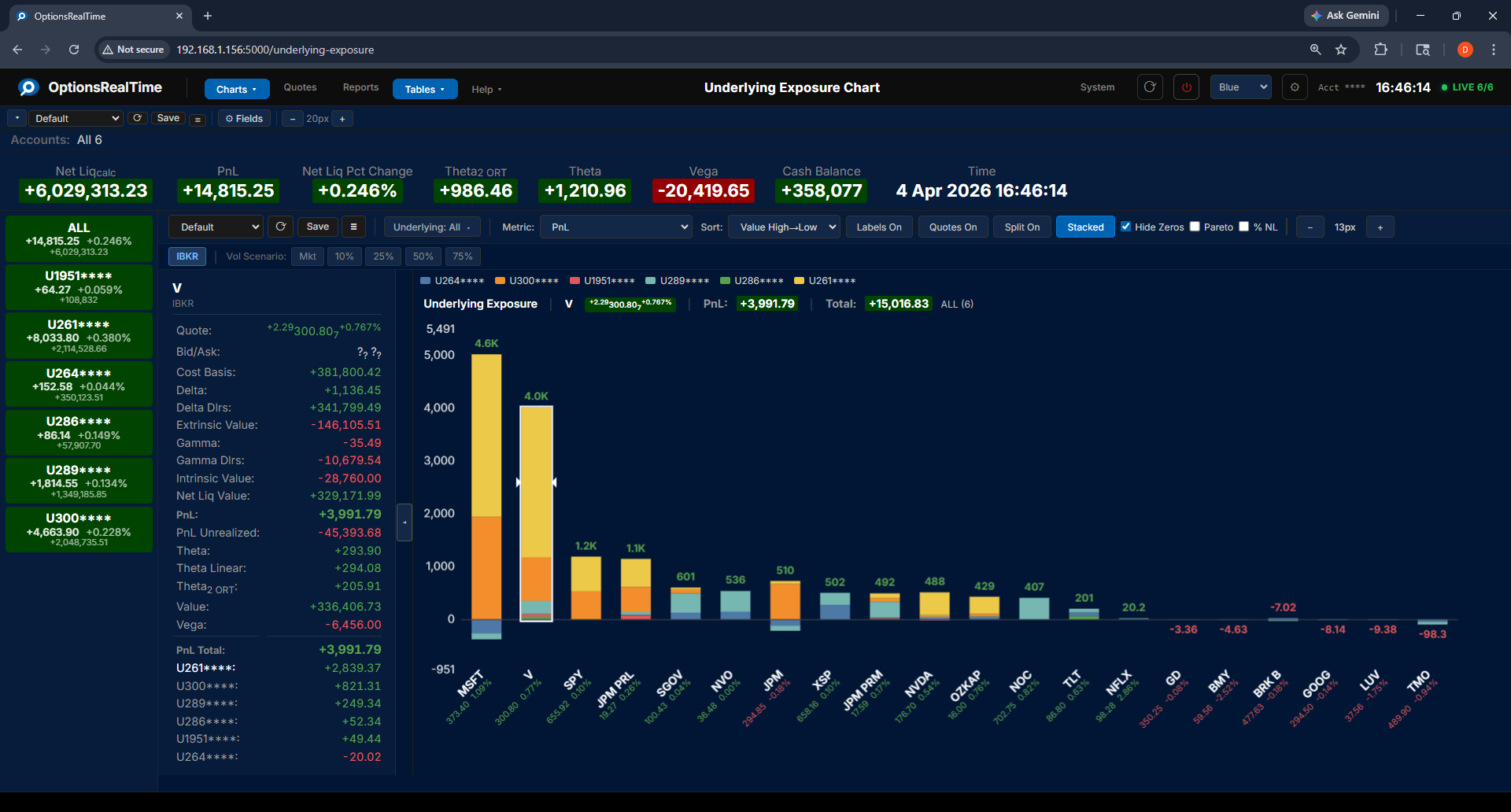Click the small arrow button before top Default dropdown
The height and width of the screenshot is (812, 1511).
[x=17, y=118]
